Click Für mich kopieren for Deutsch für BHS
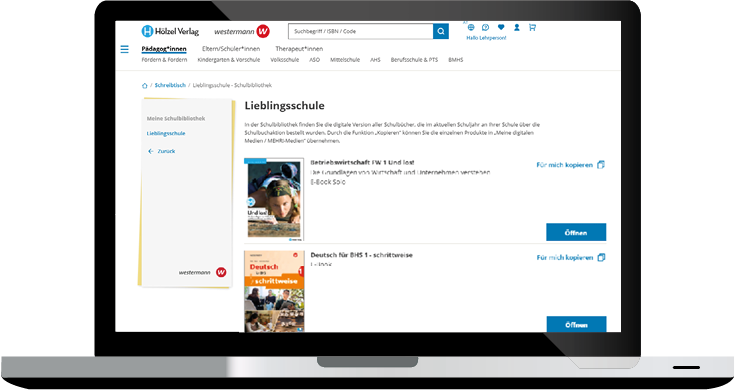 click(565, 258)
